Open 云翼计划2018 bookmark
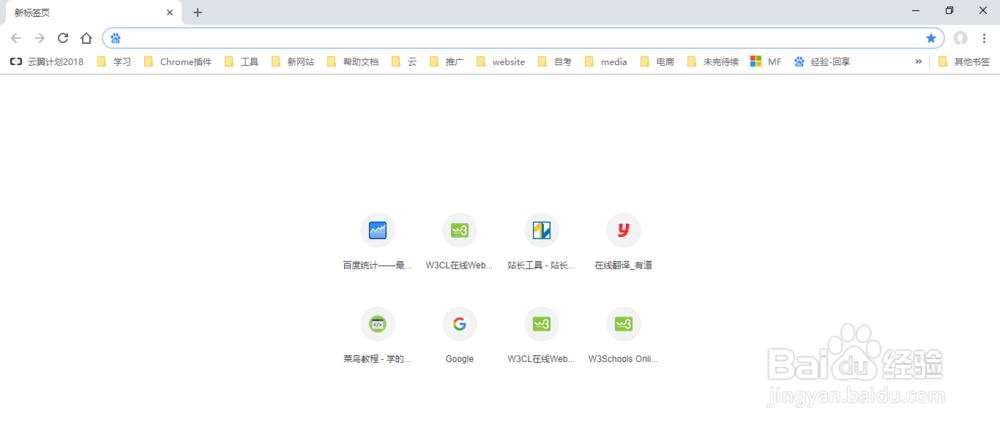The width and height of the screenshot is (1000, 430). click(47, 62)
